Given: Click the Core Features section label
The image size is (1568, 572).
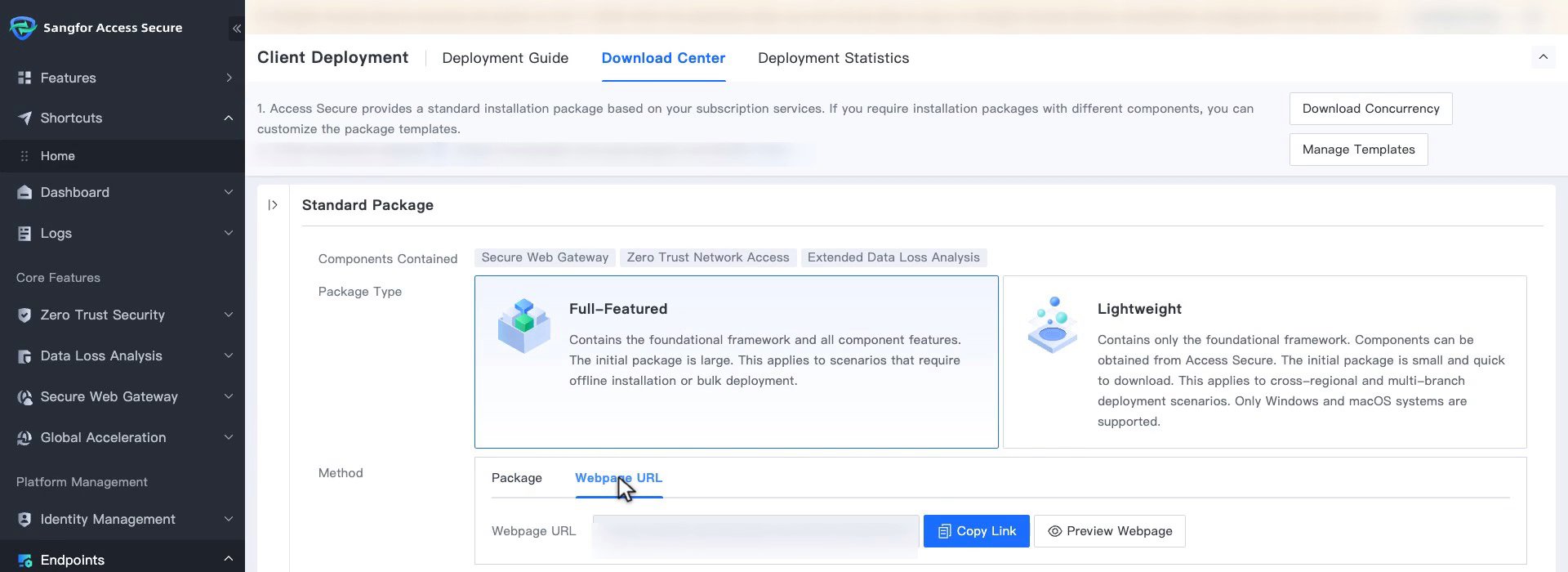Looking at the screenshot, I should [x=58, y=278].
